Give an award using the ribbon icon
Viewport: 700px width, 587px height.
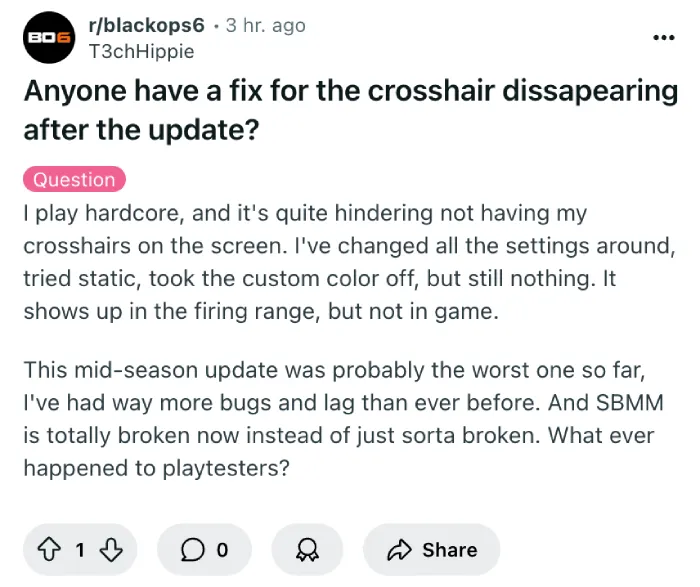[307, 550]
